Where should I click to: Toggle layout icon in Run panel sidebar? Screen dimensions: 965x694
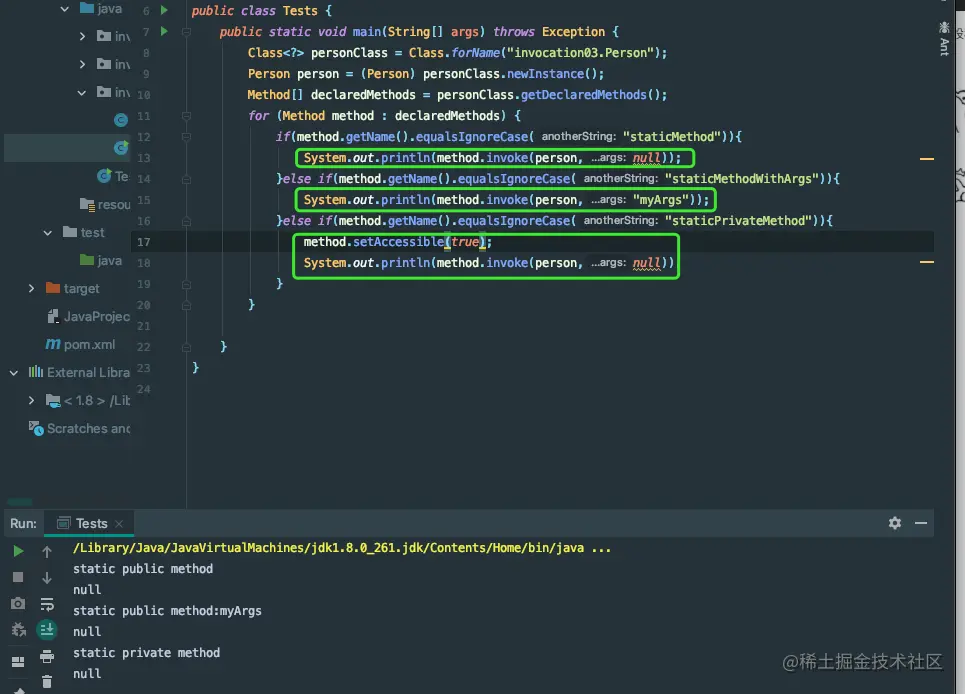coord(18,661)
